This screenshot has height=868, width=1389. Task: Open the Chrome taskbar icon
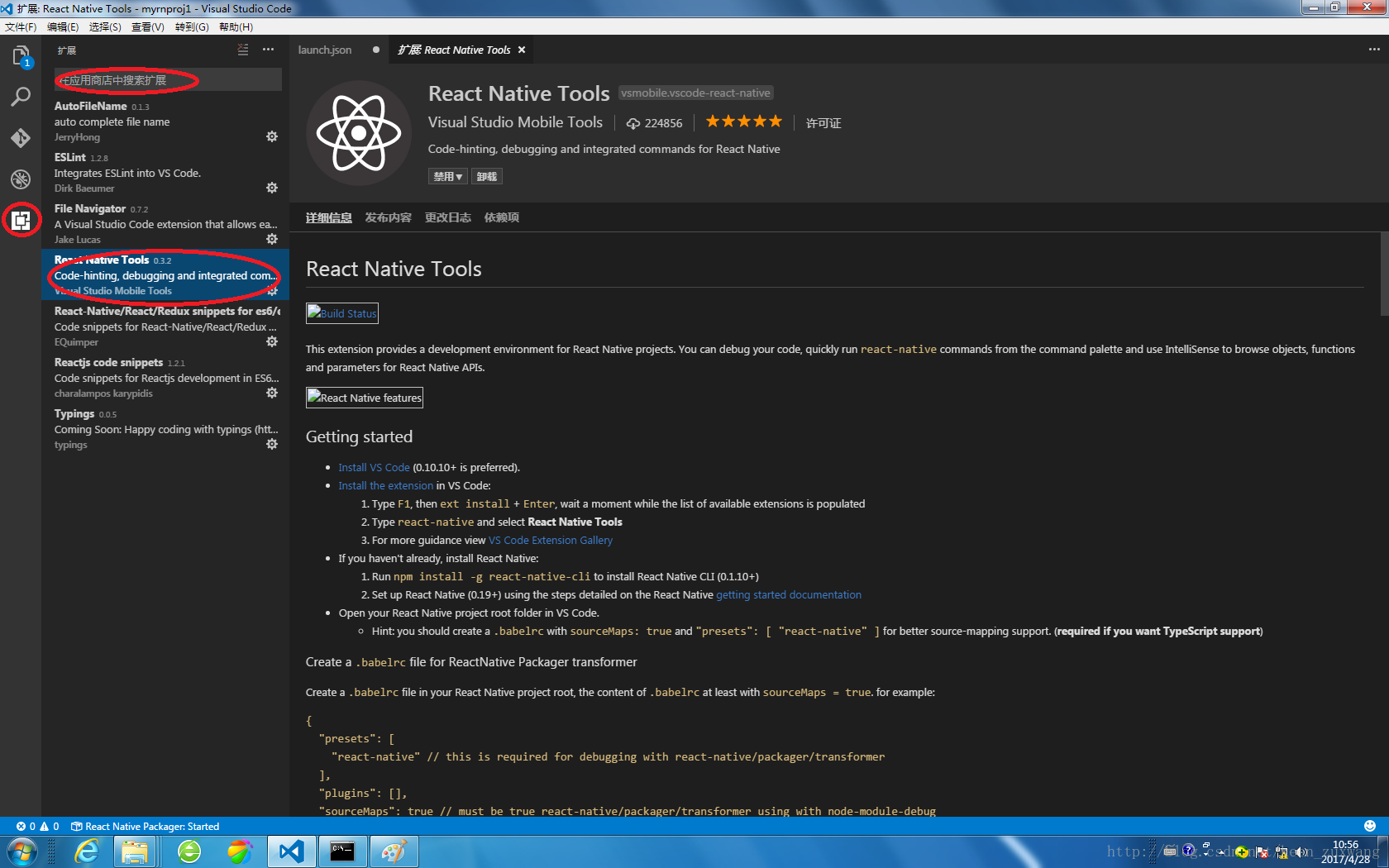(x=240, y=851)
